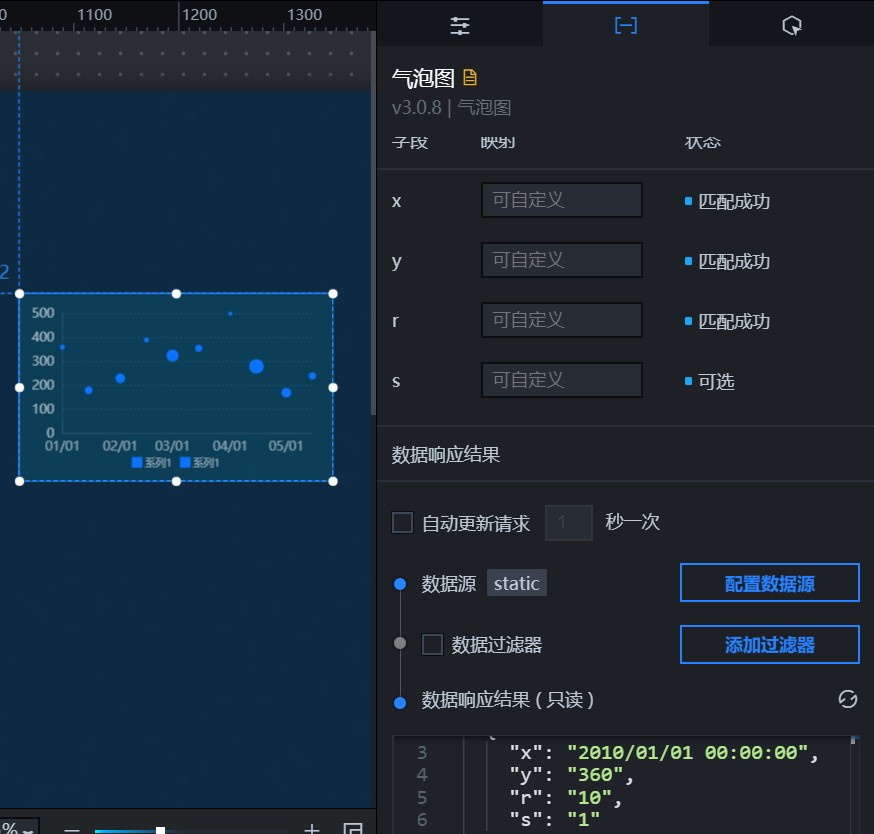Image resolution: width=874 pixels, height=834 pixels.
Task: Click the 1200 mark on the ruler
Action: [x=199, y=14]
